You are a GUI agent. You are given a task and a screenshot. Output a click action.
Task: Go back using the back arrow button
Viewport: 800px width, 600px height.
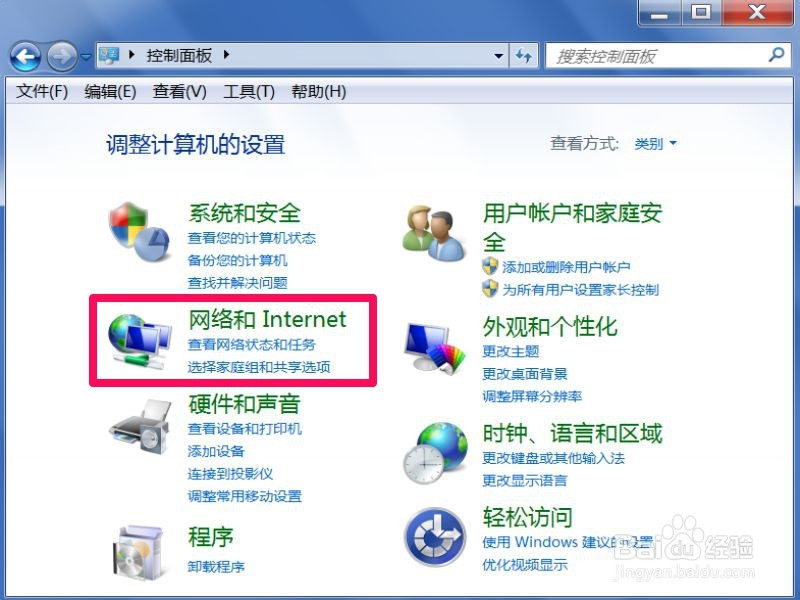click(x=25, y=56)
